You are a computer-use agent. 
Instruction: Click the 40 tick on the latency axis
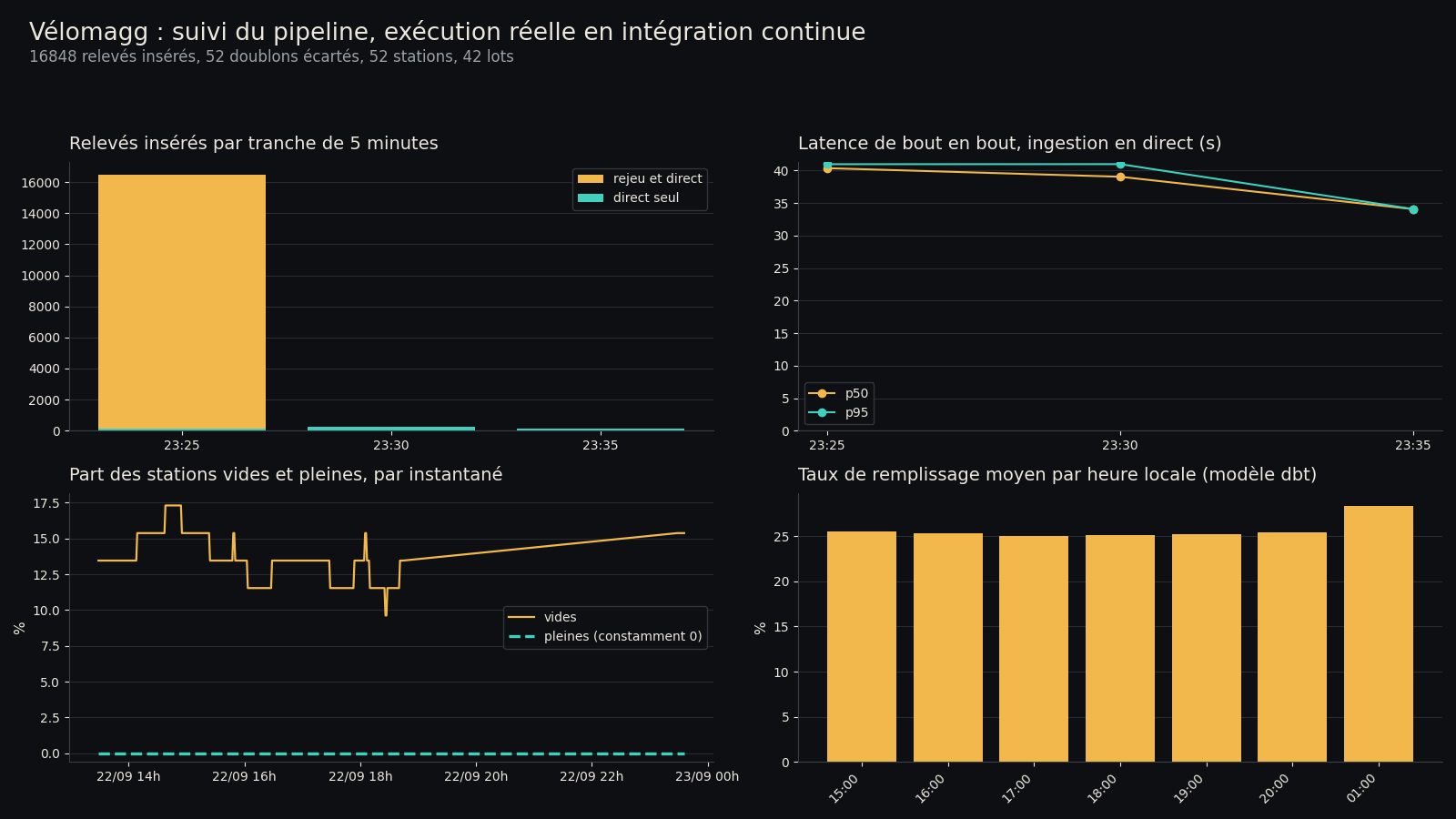pos(781,171)
